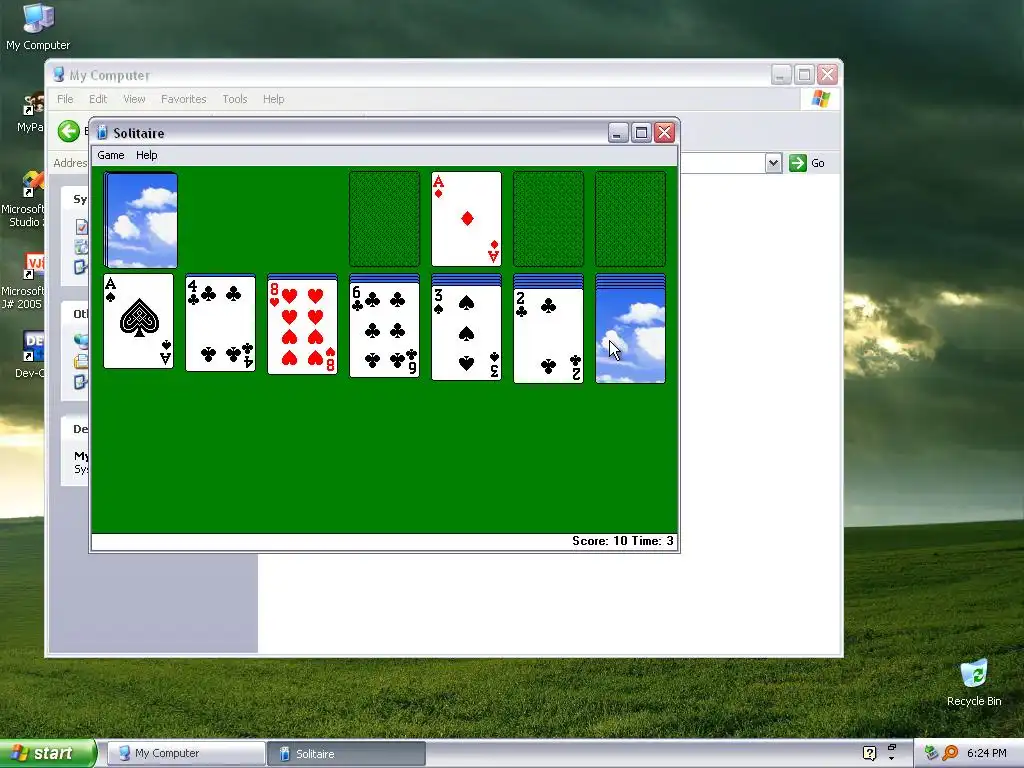This screenshot has height=768, width=1024.
Task: Select the 6 of Clubs card
Action: [385, 330]
